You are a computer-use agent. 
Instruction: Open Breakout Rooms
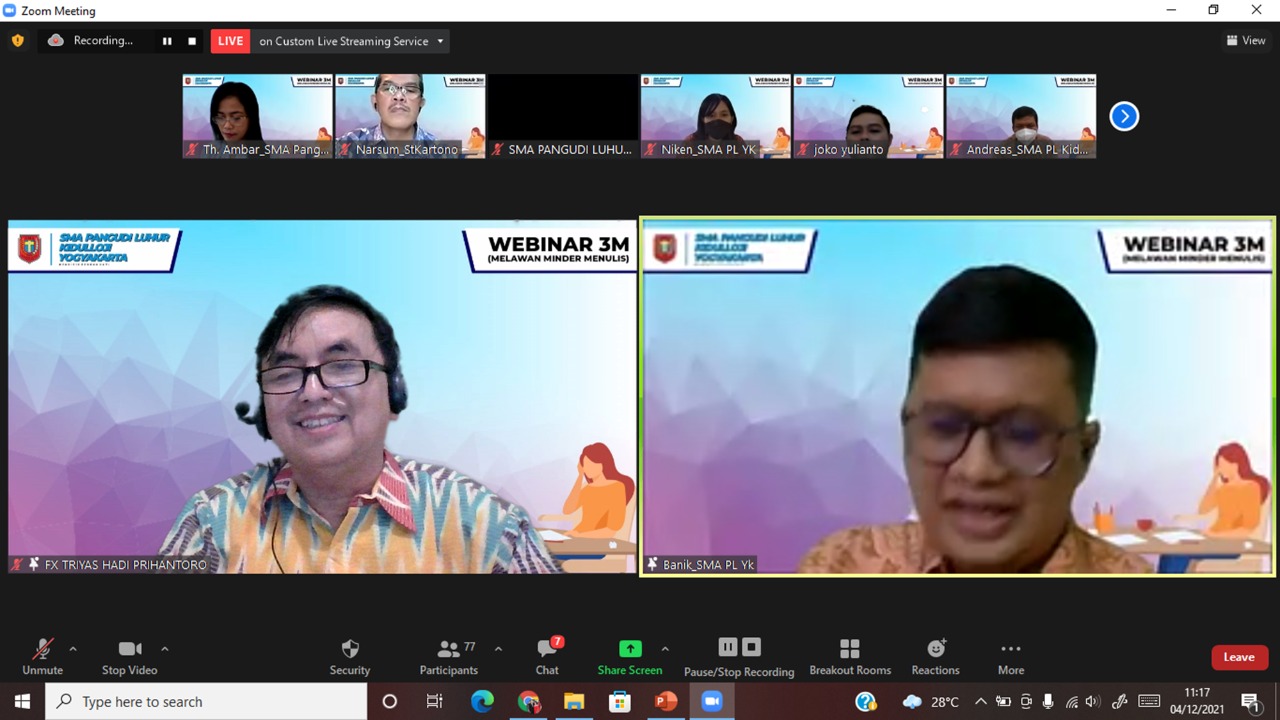[849, 657]
